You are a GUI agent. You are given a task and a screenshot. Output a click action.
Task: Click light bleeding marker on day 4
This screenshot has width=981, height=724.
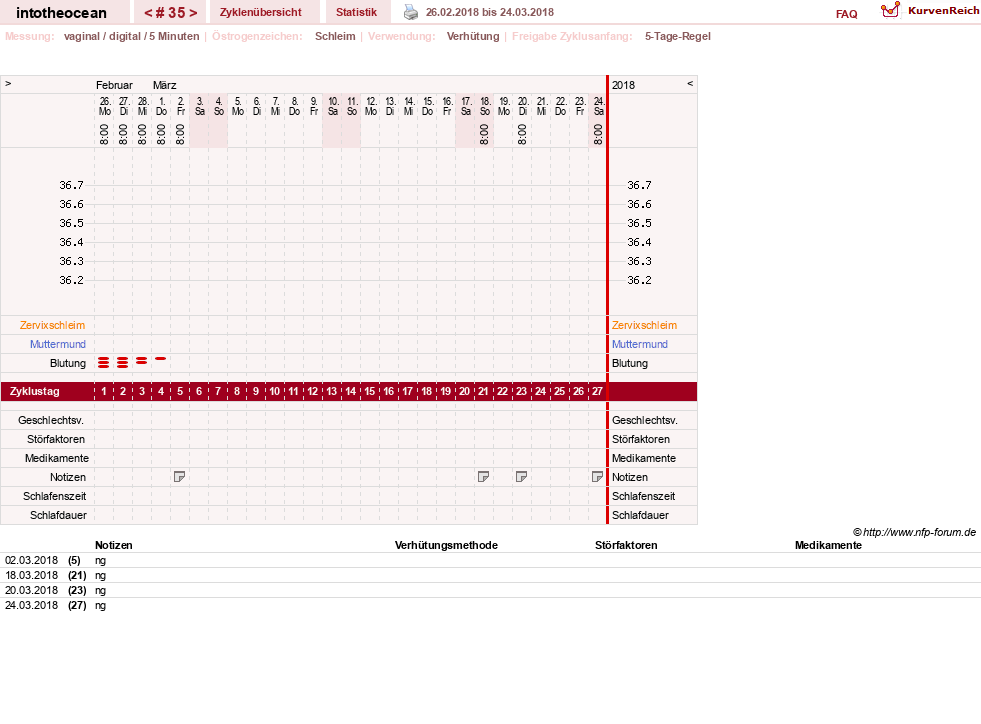pos(161,359)
